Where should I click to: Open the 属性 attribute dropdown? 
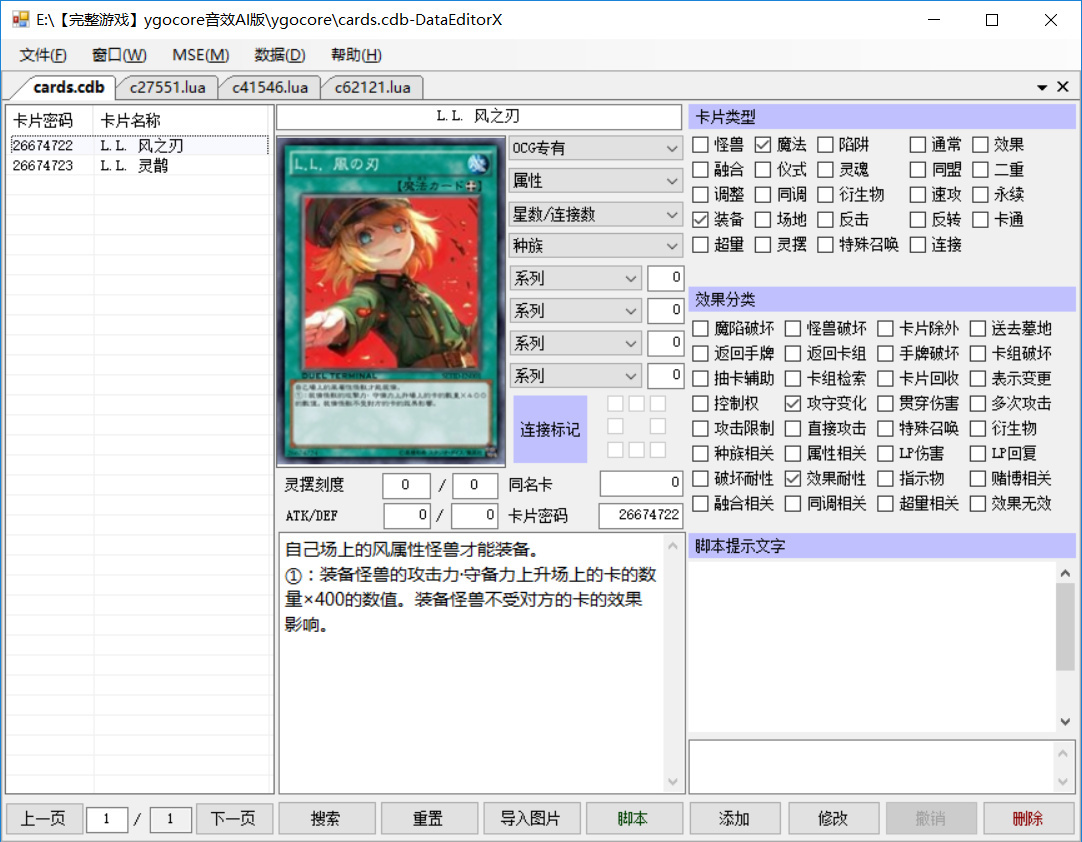596,181
